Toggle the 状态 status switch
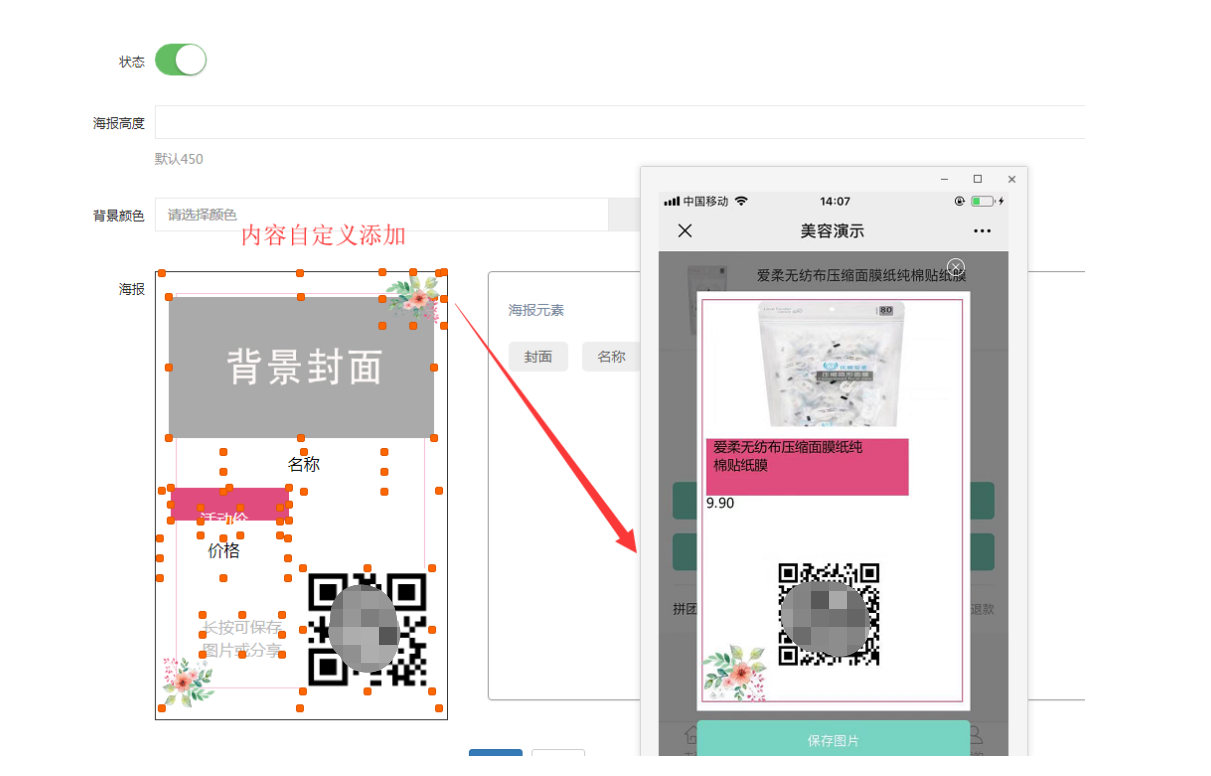The width and height of the screenshot is (1211, 776). click(x=180, y=60)
